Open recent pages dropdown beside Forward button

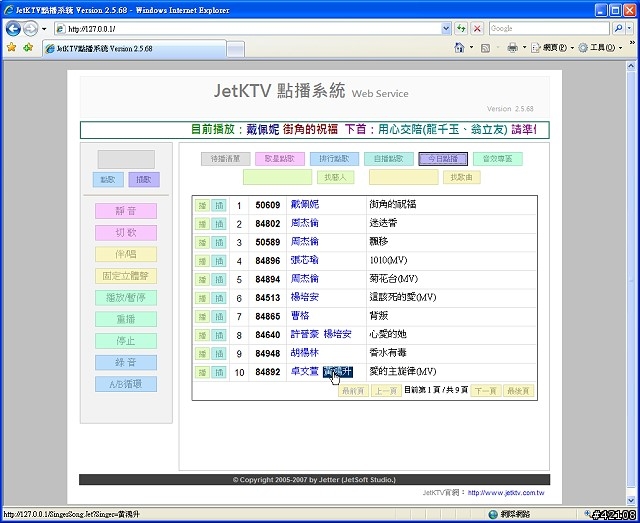[x=44, y=29]
